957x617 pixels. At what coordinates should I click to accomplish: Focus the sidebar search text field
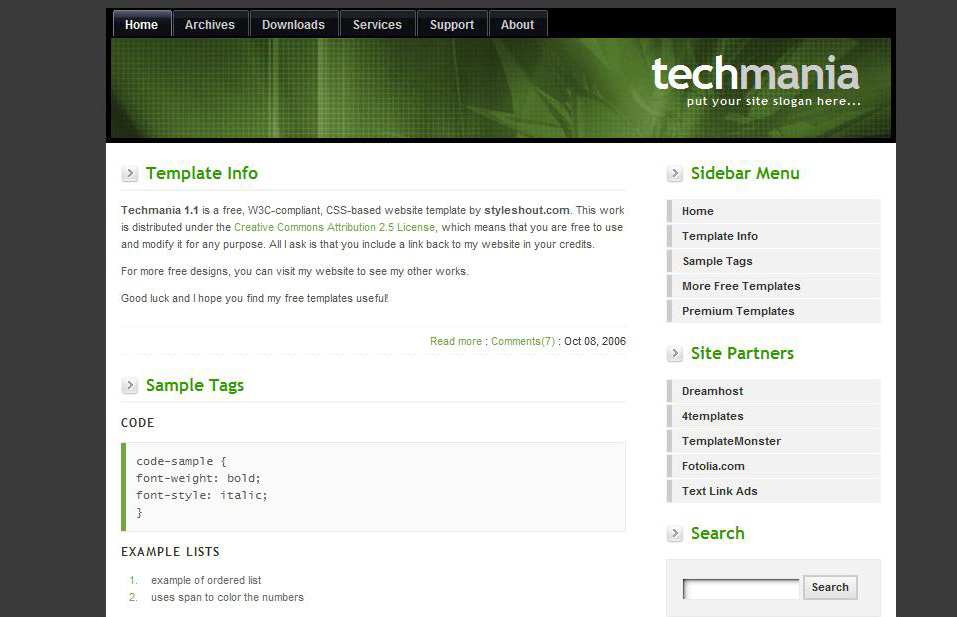[x=741, y=588]
